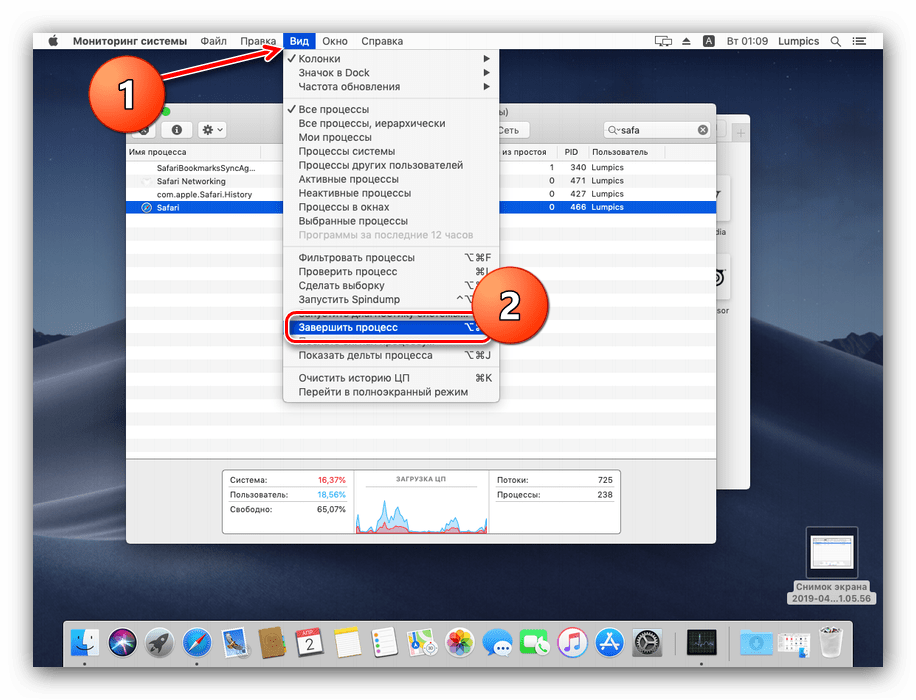Open System Preferences gear in Dock
The width and height of the screenshot is (916, 700).
647,642
